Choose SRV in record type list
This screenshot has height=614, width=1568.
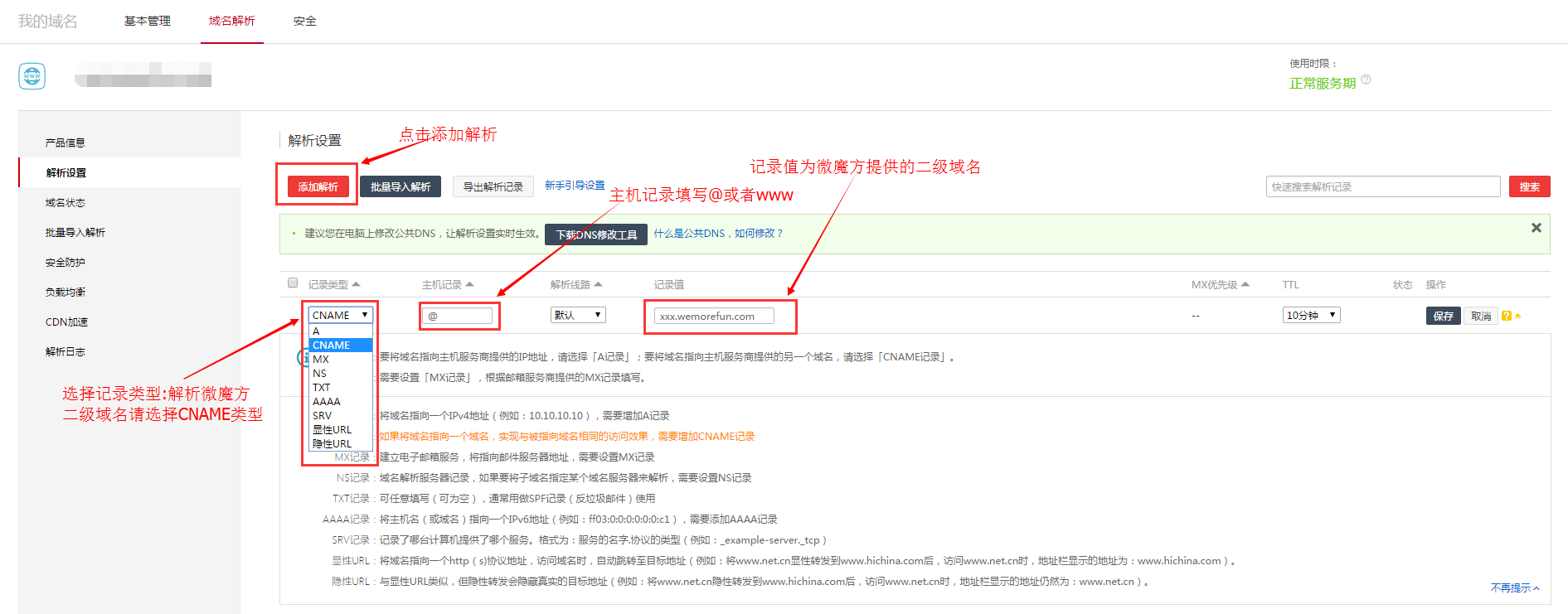(341, 415)
